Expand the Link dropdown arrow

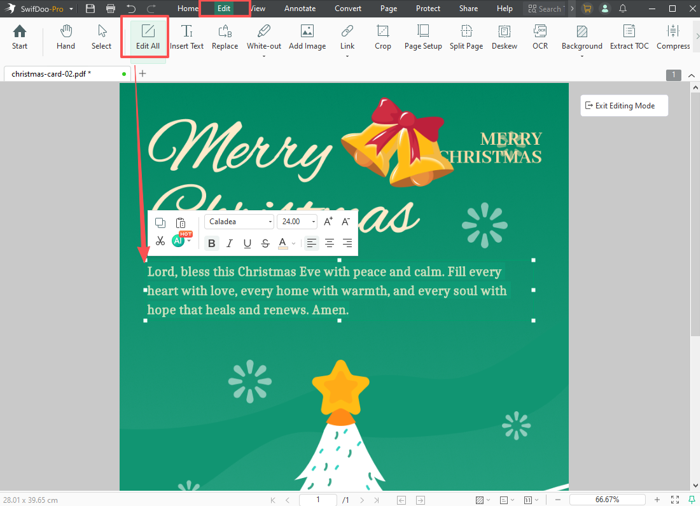(x=347, y=57)
